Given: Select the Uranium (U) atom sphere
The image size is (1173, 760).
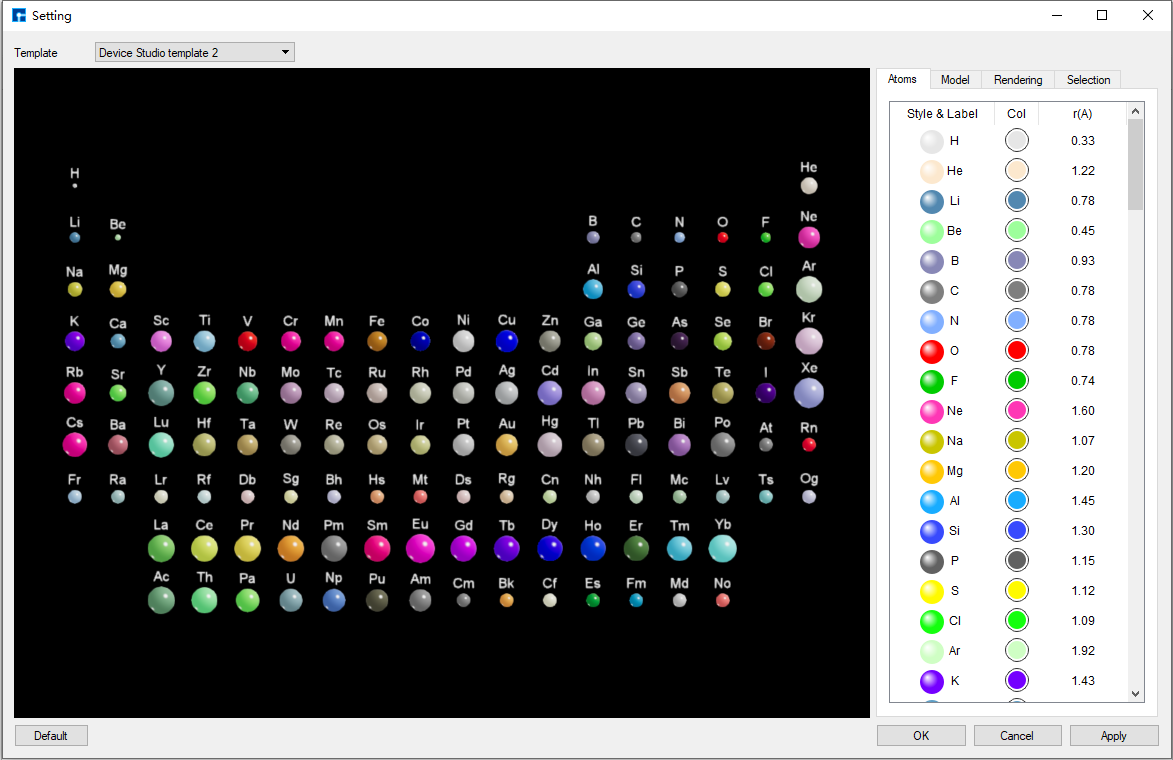Looking at the screenshot, I should pyautogui.click(x=291, y=600).
